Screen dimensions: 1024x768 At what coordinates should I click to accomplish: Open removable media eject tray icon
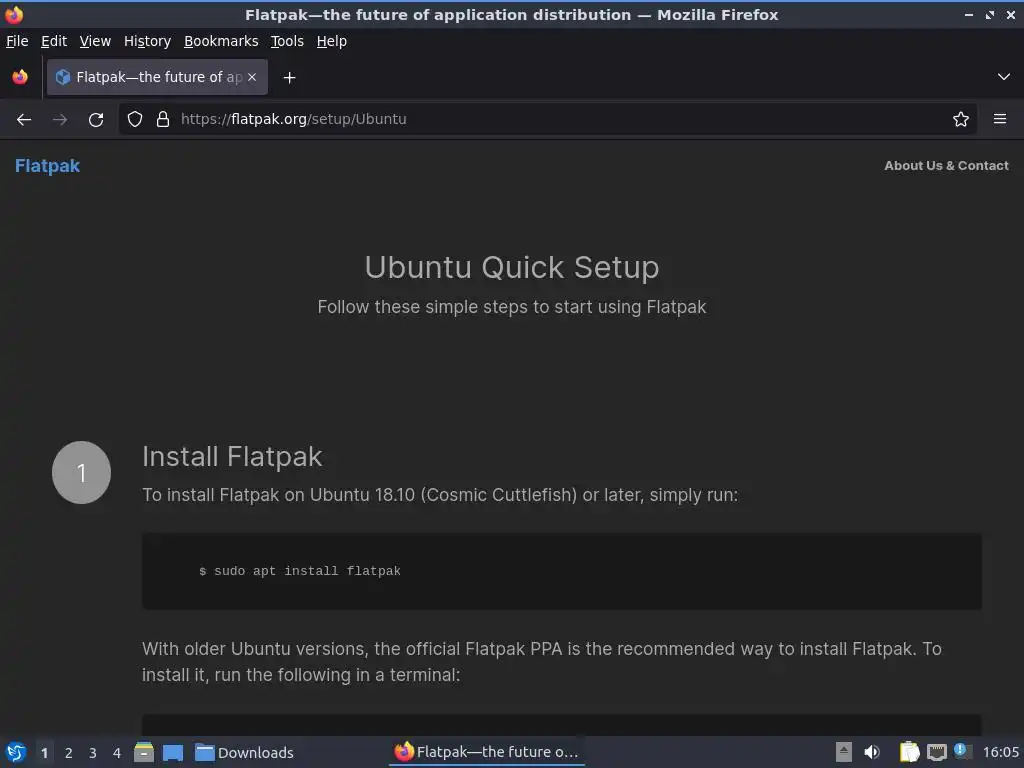[844, 752]
